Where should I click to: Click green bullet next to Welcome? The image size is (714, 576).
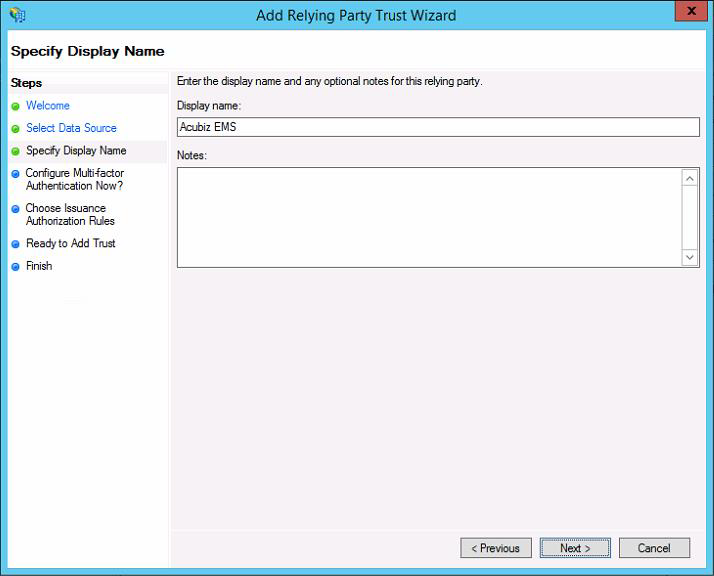(15, 107)
